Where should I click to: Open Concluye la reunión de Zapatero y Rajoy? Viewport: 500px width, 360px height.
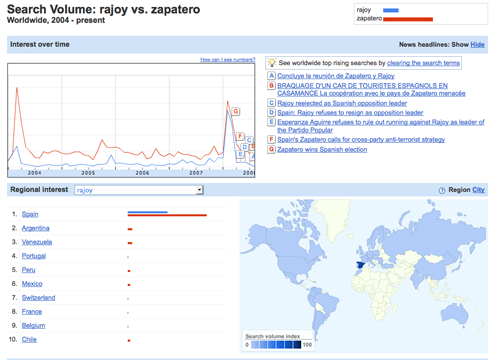(x=336, y=76)
